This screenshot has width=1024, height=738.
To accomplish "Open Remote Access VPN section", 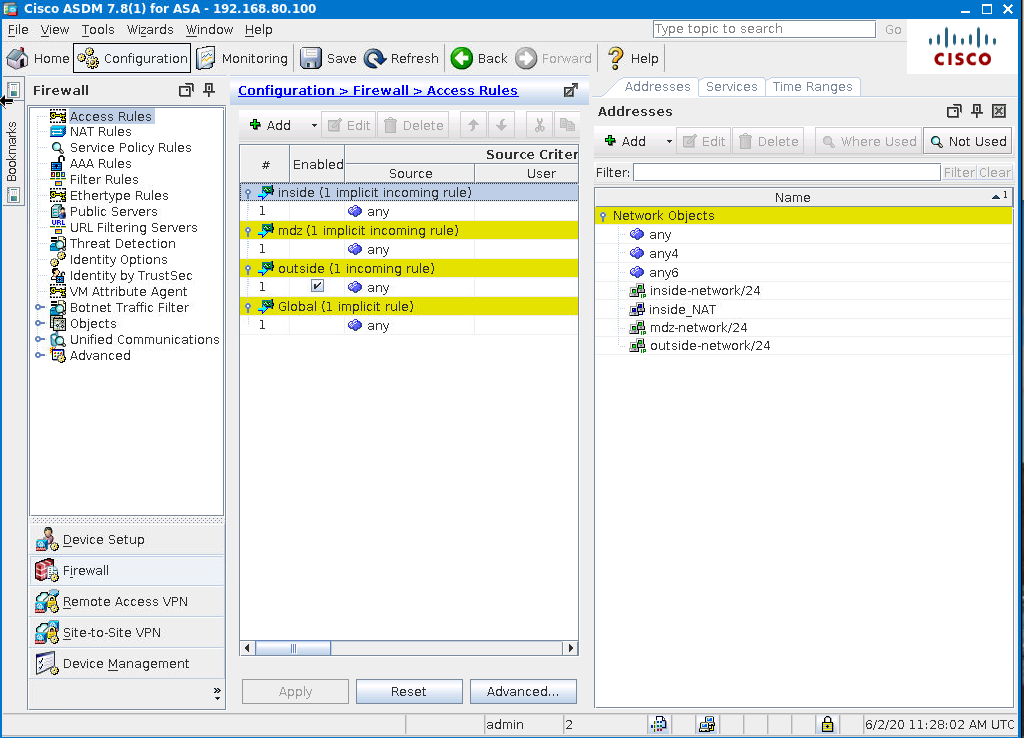I will pyautogui.click(x=127, y=602).
